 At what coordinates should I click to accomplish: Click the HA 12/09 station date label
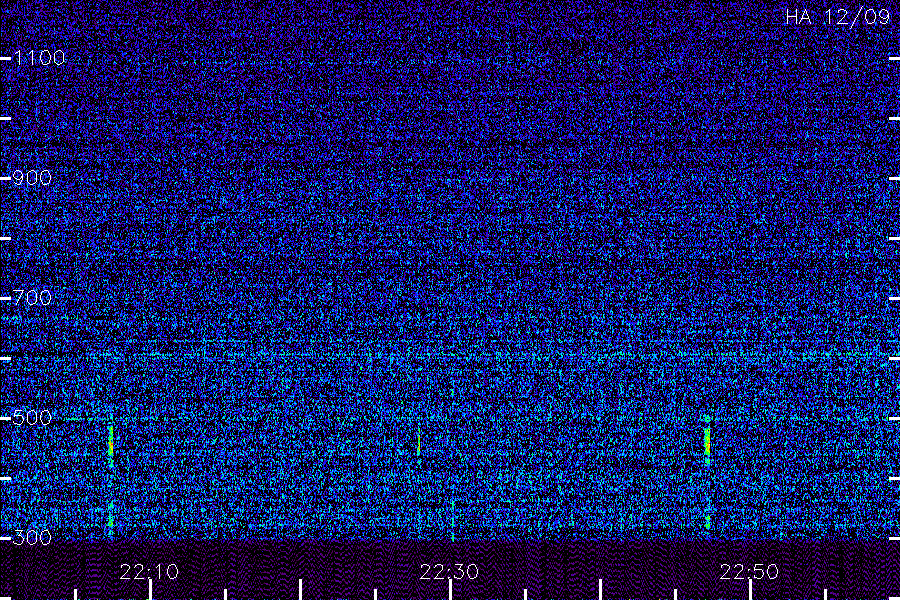tap(837, 17)
